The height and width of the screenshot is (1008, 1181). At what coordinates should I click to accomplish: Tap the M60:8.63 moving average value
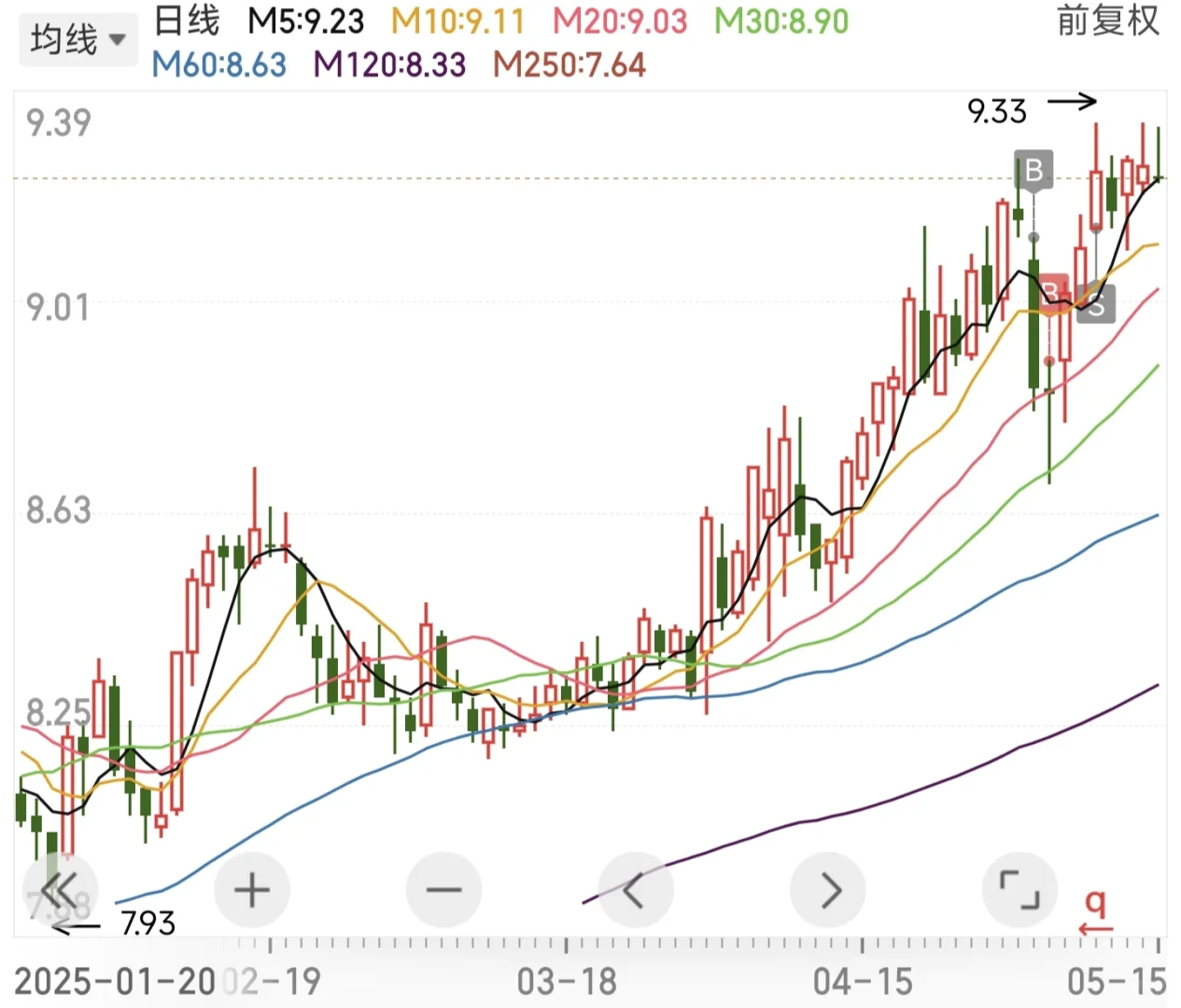point(219,64)
